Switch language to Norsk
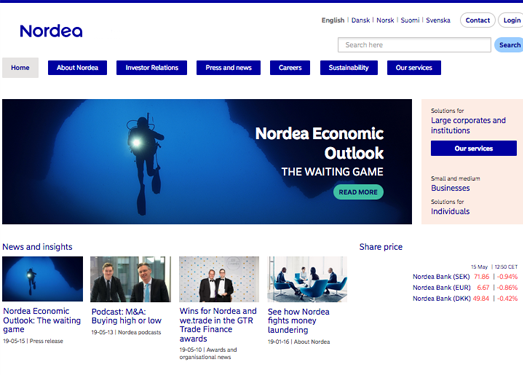Image resolution: width=523 pixels, height=375 pixels. coord(385,20)
